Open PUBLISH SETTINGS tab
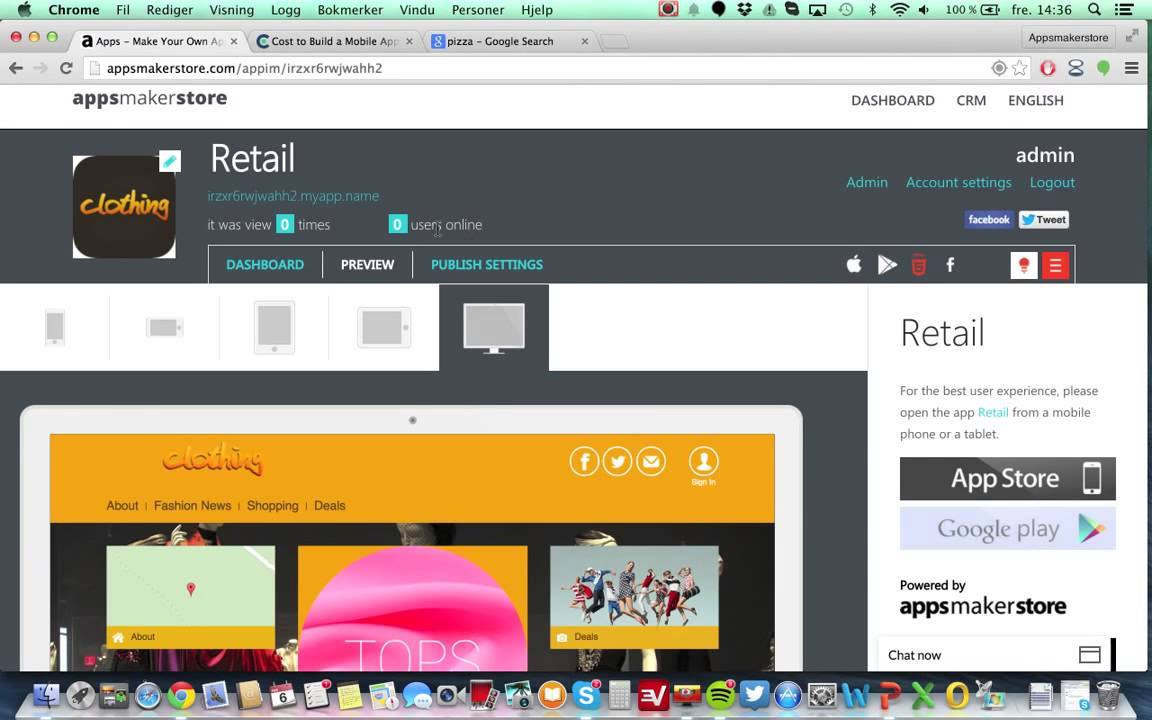 [486, 264]
